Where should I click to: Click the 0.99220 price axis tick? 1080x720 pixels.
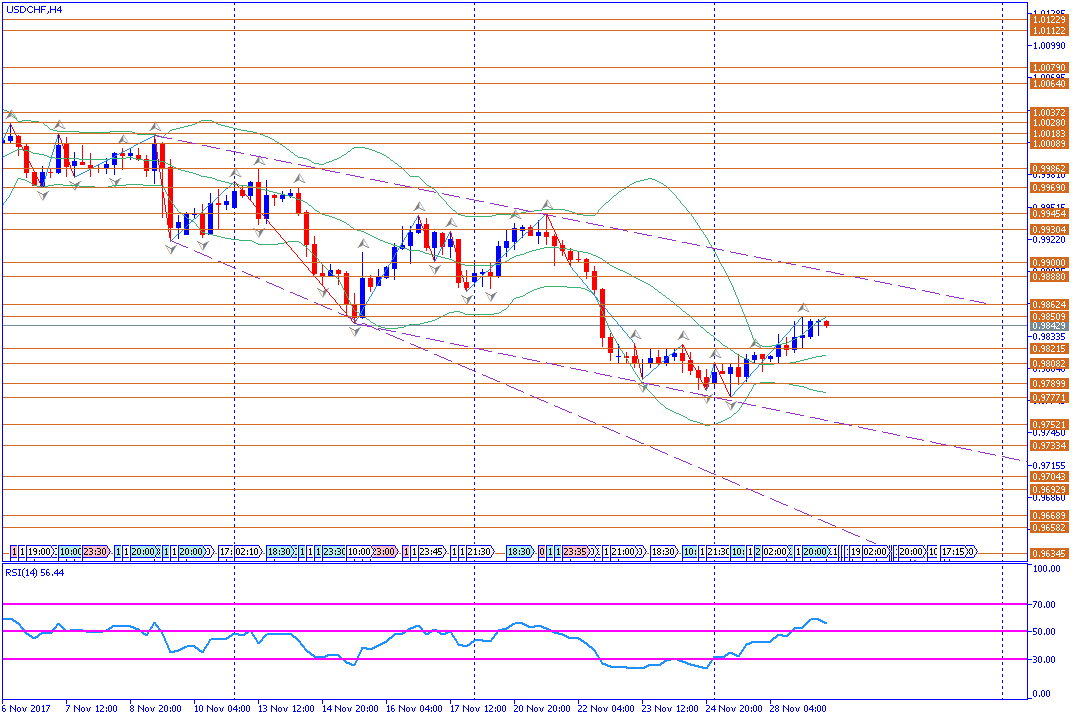tap(1050, 240)
